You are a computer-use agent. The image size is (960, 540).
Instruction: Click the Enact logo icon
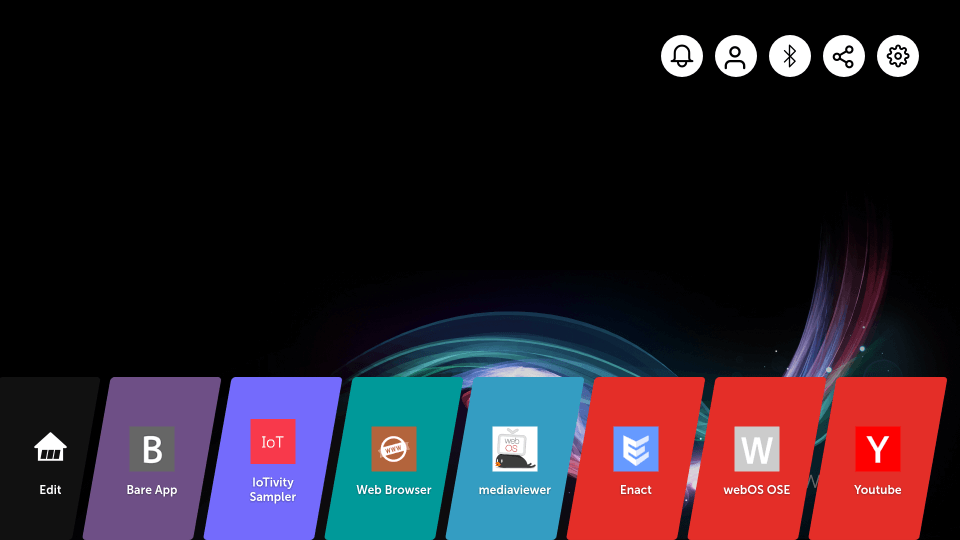coord(636,449)
